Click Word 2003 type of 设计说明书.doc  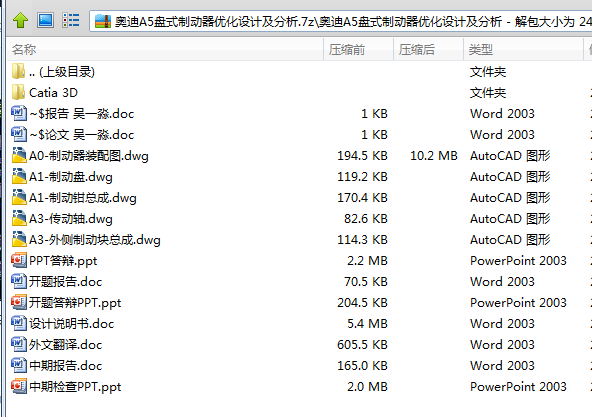click(x=502, y=324)
